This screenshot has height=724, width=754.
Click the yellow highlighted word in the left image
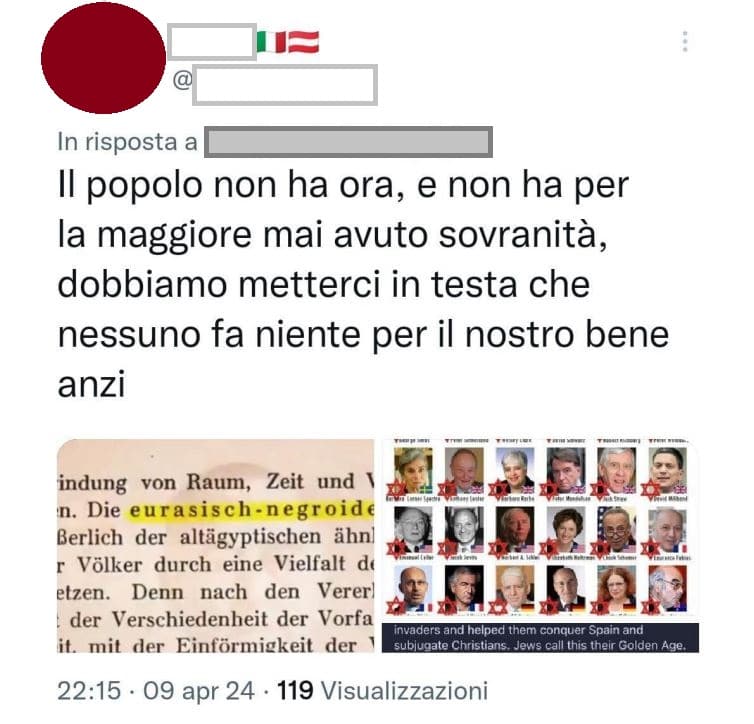pyautogui.click(x=250, y=510)
